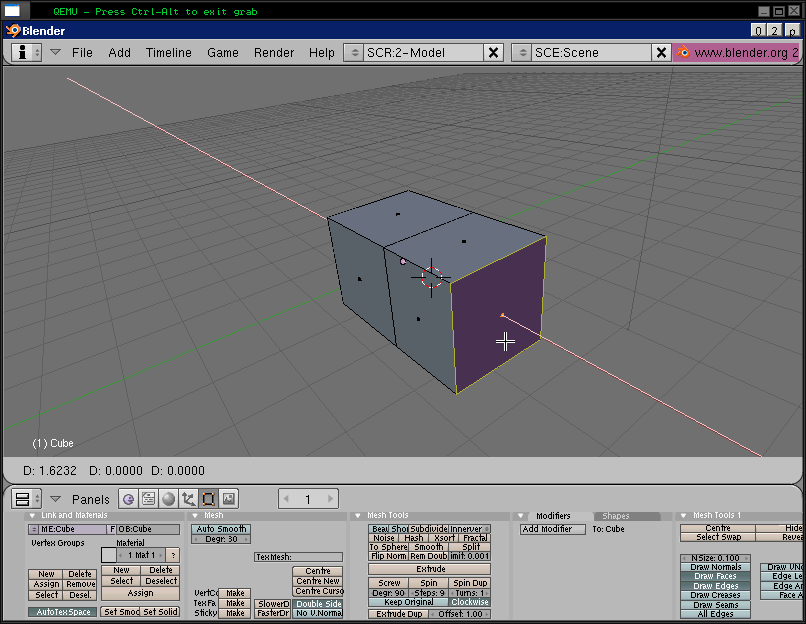Collapse the Link and Materials panel
This screenshot has height=624, width=806.
(x=32, y=516)
